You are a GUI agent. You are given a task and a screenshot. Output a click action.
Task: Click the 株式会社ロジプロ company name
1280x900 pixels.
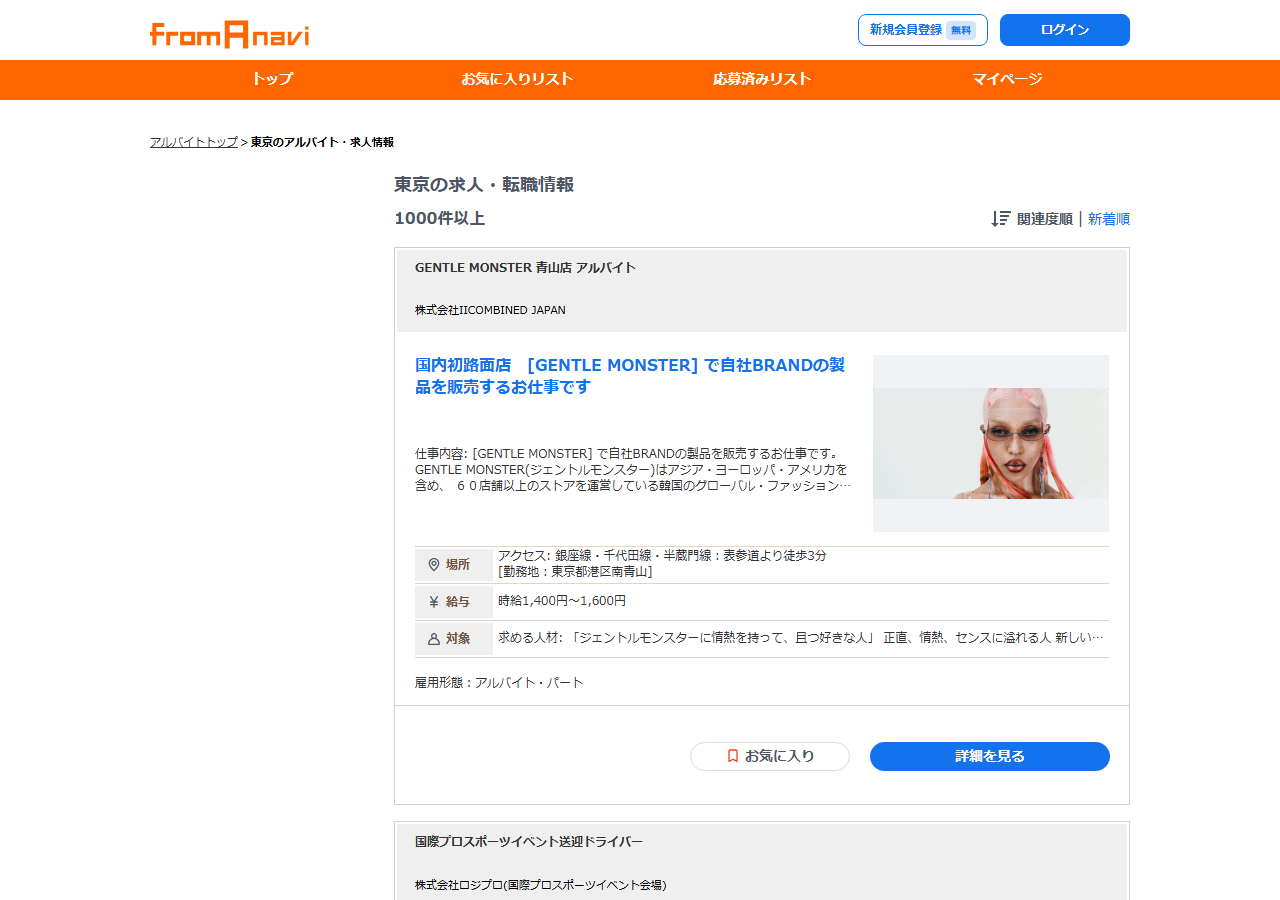(x=540, y=885)
